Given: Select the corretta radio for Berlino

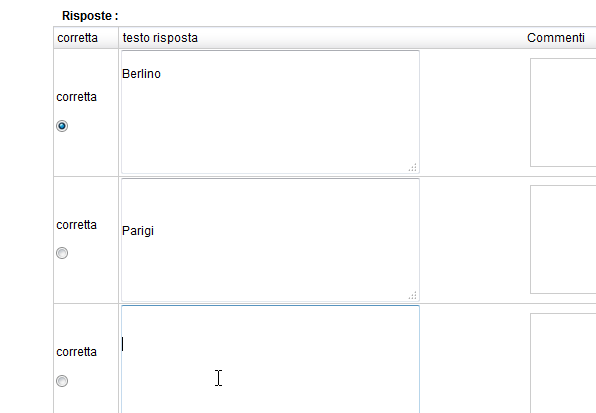Looking at the screenshot, I should click(x=62, y=126).
